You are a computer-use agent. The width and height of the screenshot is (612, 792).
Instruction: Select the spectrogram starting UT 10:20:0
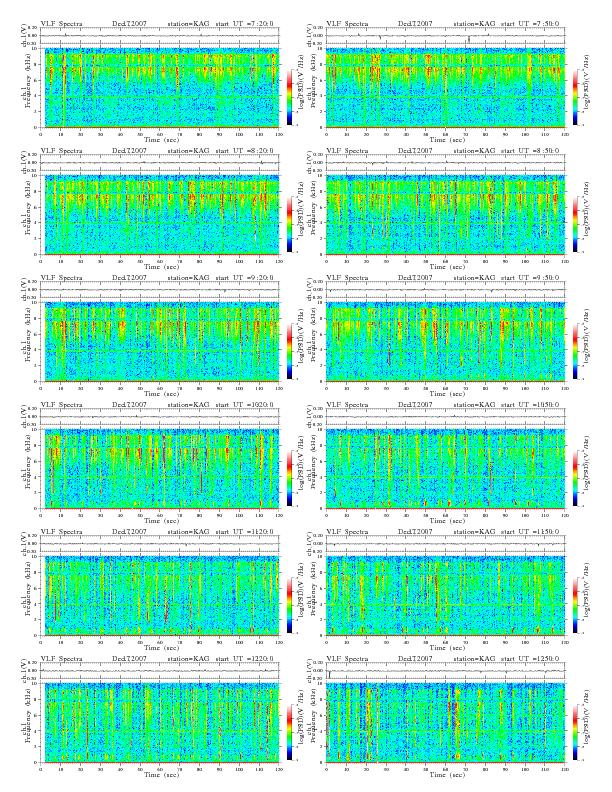[x=160, y=469]
